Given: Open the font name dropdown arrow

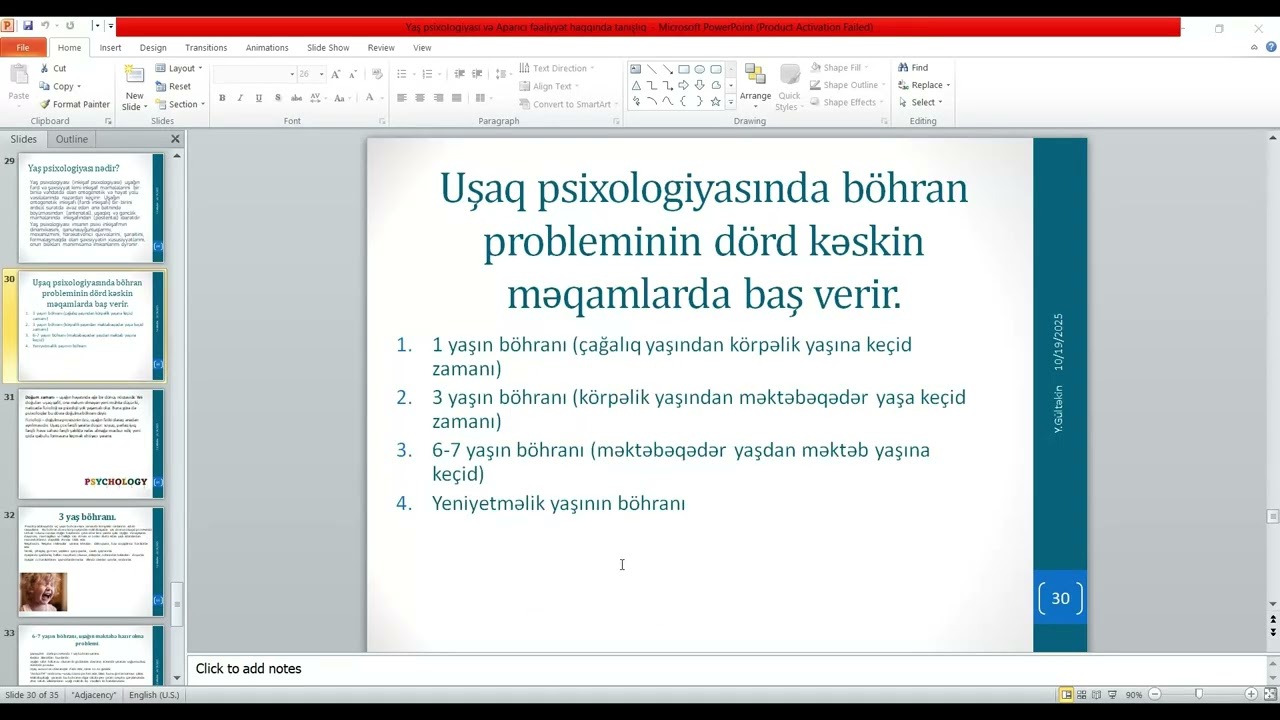Looking at the screenshot, I should [292, 74].
